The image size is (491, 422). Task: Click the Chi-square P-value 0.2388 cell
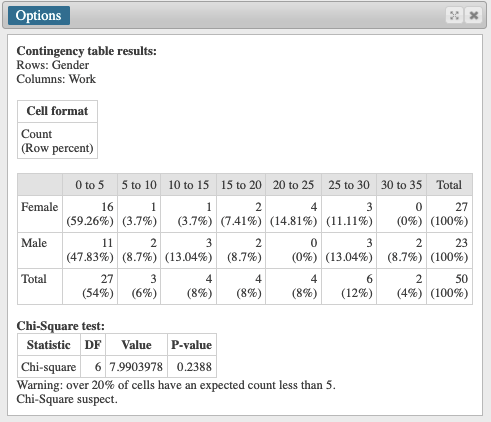click(192, 367)
